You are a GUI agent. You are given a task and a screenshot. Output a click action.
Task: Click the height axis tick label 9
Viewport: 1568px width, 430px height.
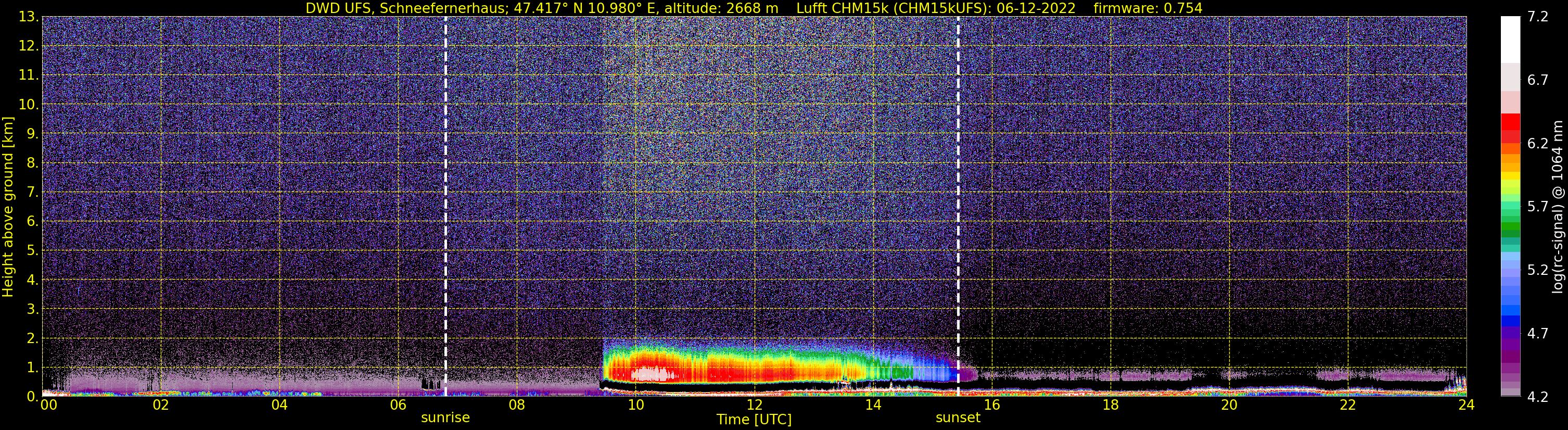[32, 134]
